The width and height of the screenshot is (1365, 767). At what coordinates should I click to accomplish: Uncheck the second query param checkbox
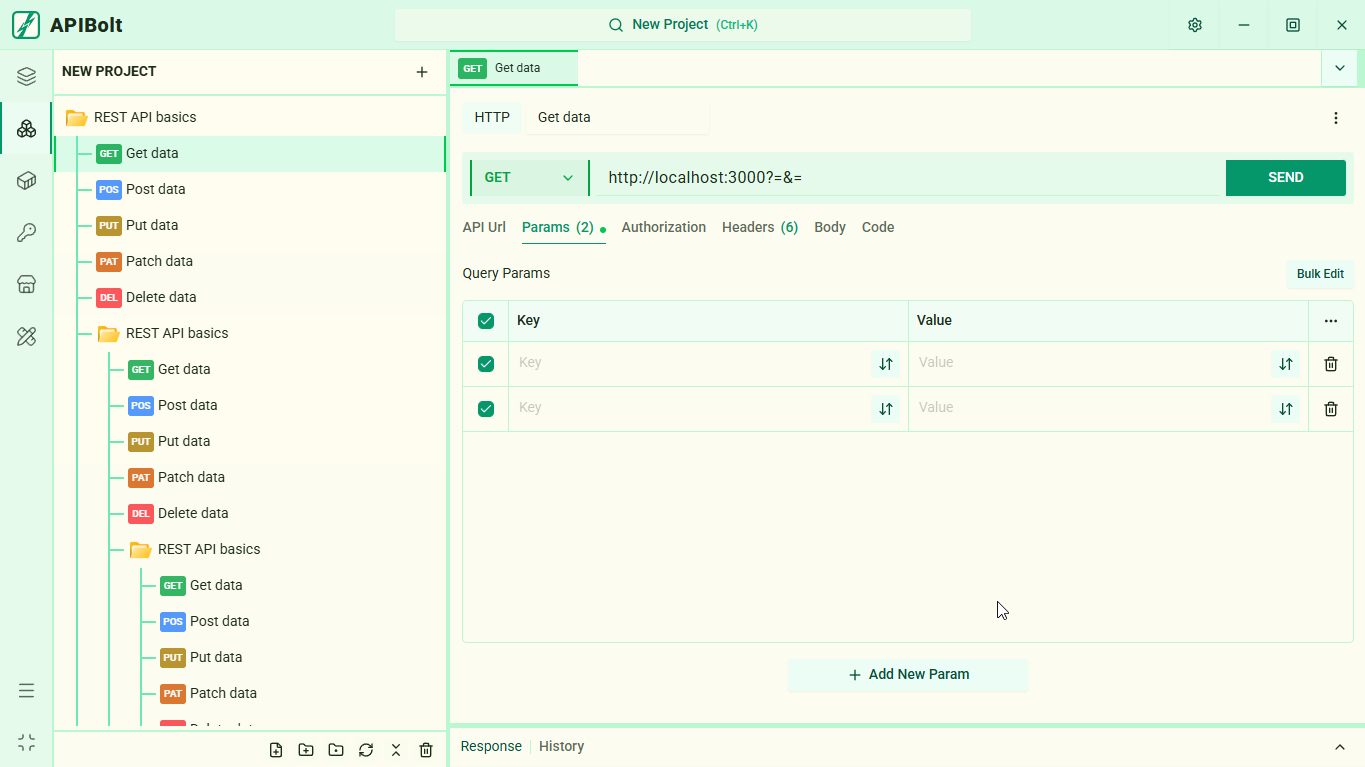(486, 409)
